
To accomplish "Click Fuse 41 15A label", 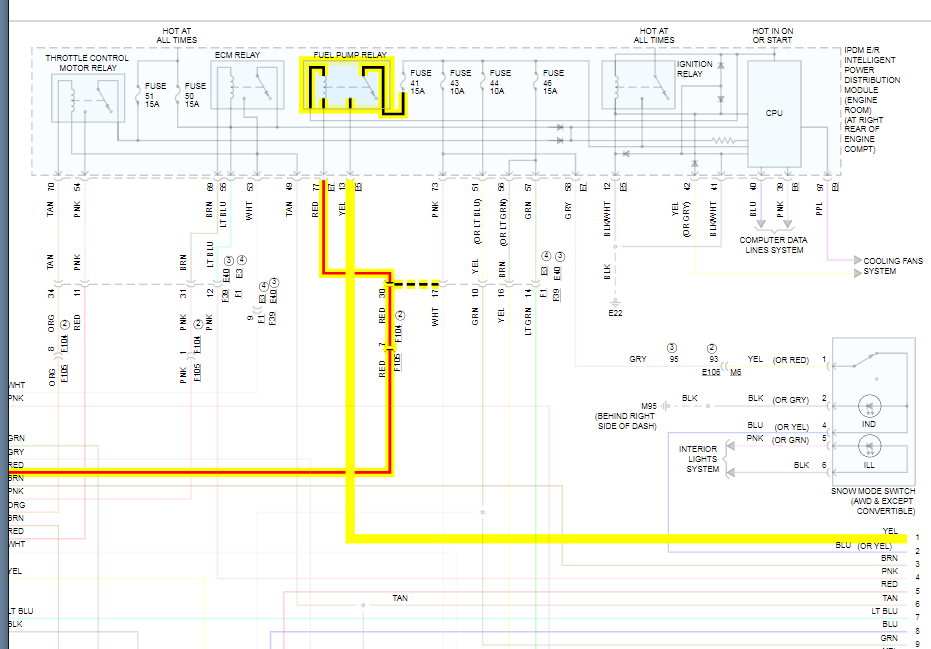I will (x=420, y=82).
